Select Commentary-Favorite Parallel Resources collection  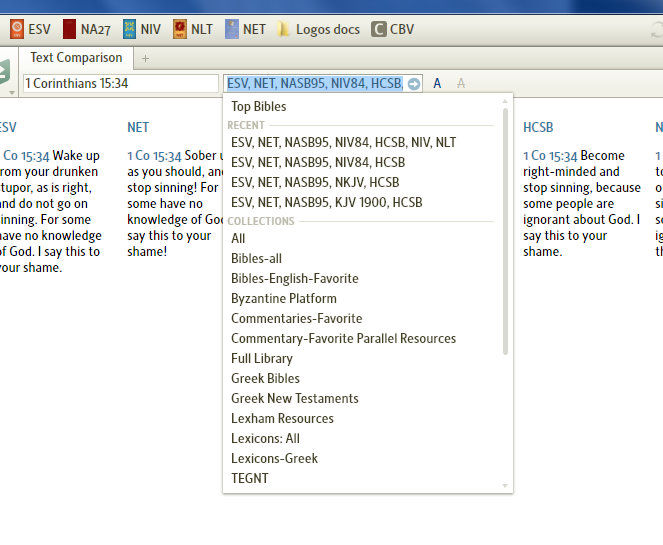tap(343, 338)
